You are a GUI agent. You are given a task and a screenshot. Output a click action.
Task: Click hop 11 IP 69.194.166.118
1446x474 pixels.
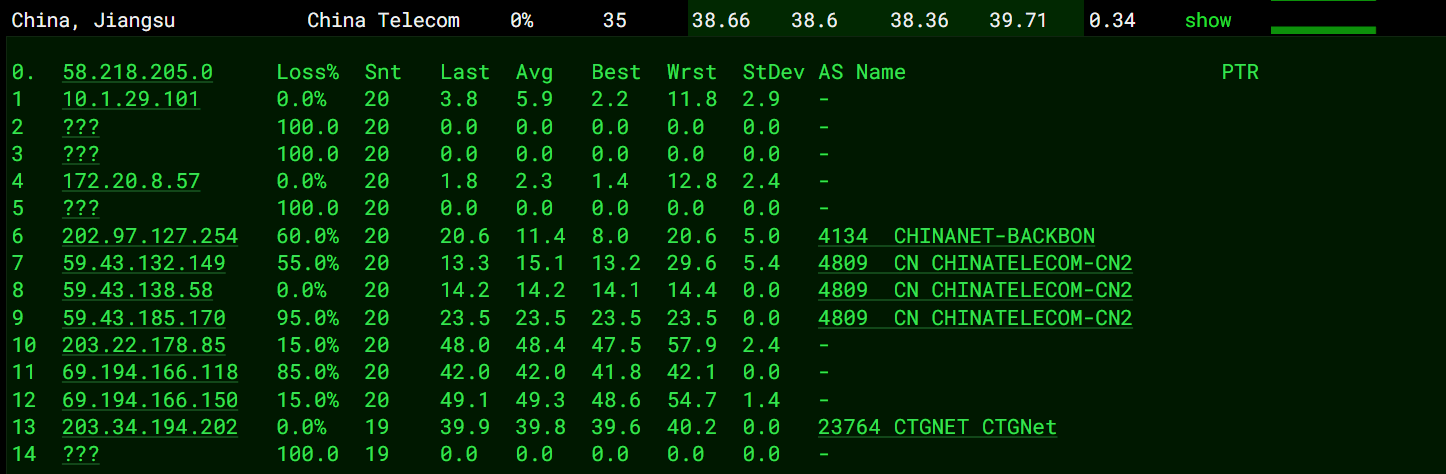(x=150, y=372)
